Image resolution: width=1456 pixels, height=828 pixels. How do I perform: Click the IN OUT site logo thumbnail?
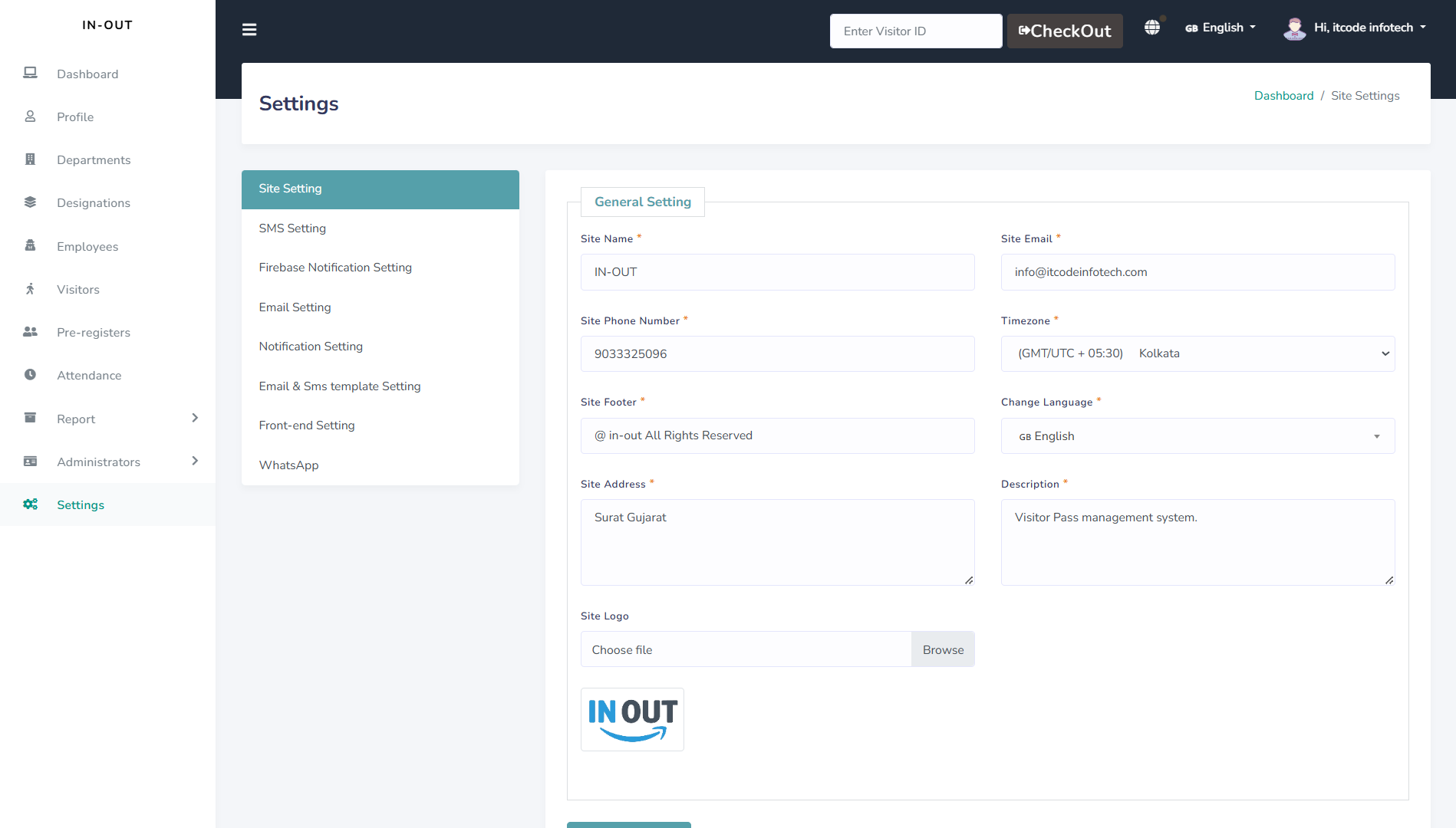(632, 719)
